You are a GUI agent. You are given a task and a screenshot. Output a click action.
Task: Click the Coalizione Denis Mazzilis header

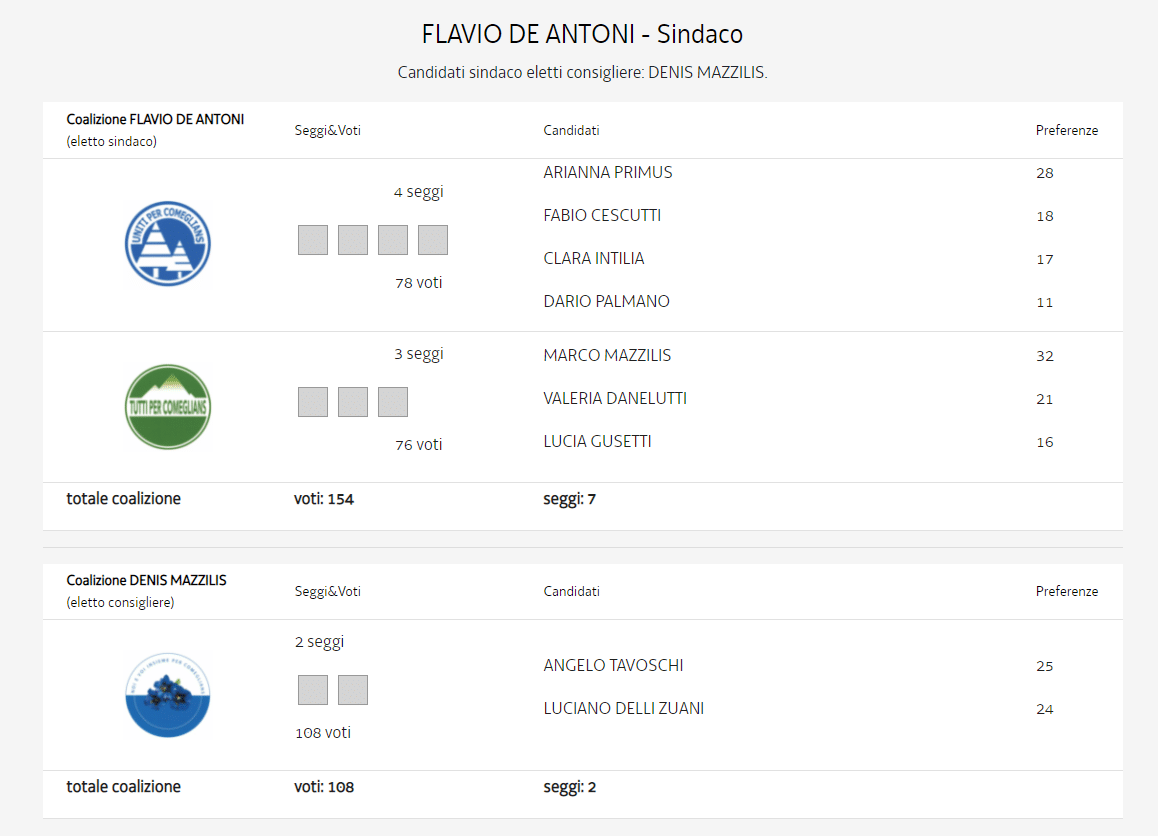(x=146, y=580)
